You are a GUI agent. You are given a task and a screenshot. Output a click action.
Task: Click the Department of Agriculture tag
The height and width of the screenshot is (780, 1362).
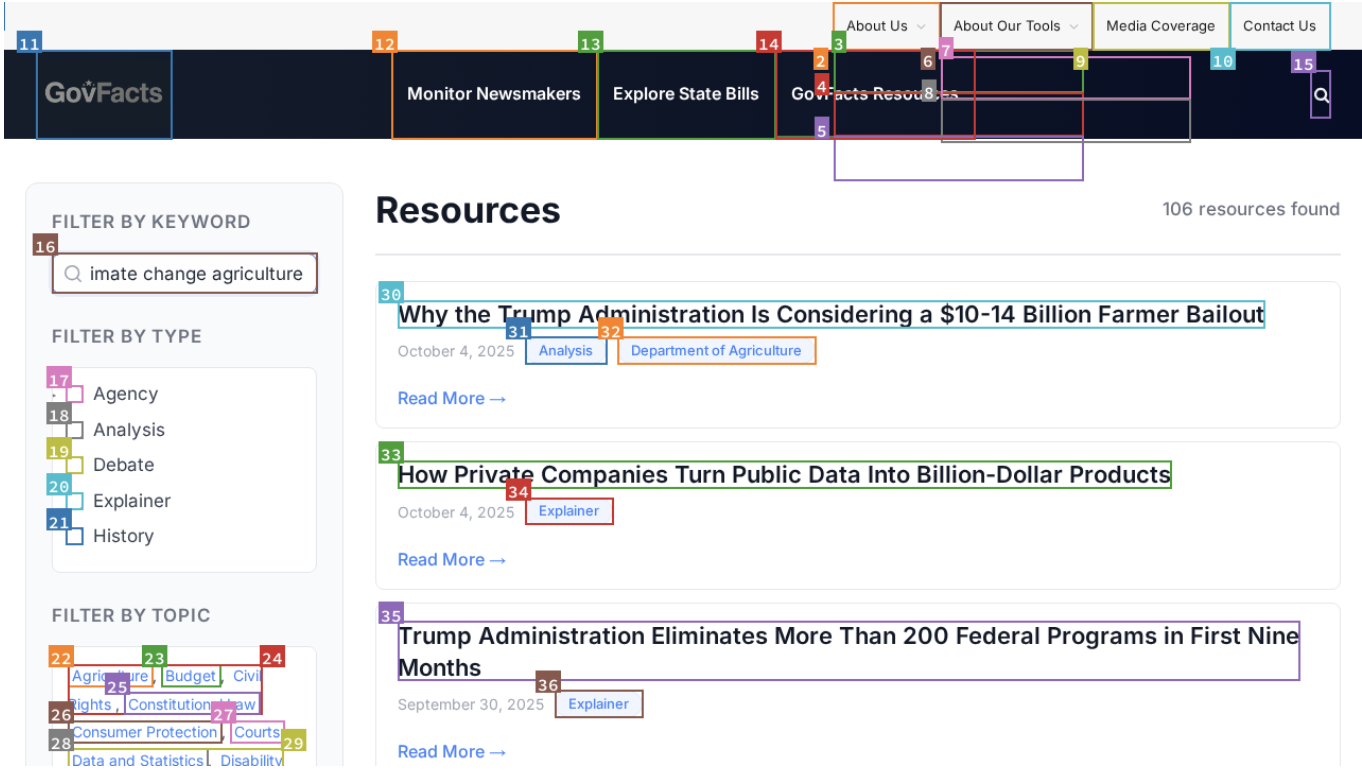[x=716, y=351]
